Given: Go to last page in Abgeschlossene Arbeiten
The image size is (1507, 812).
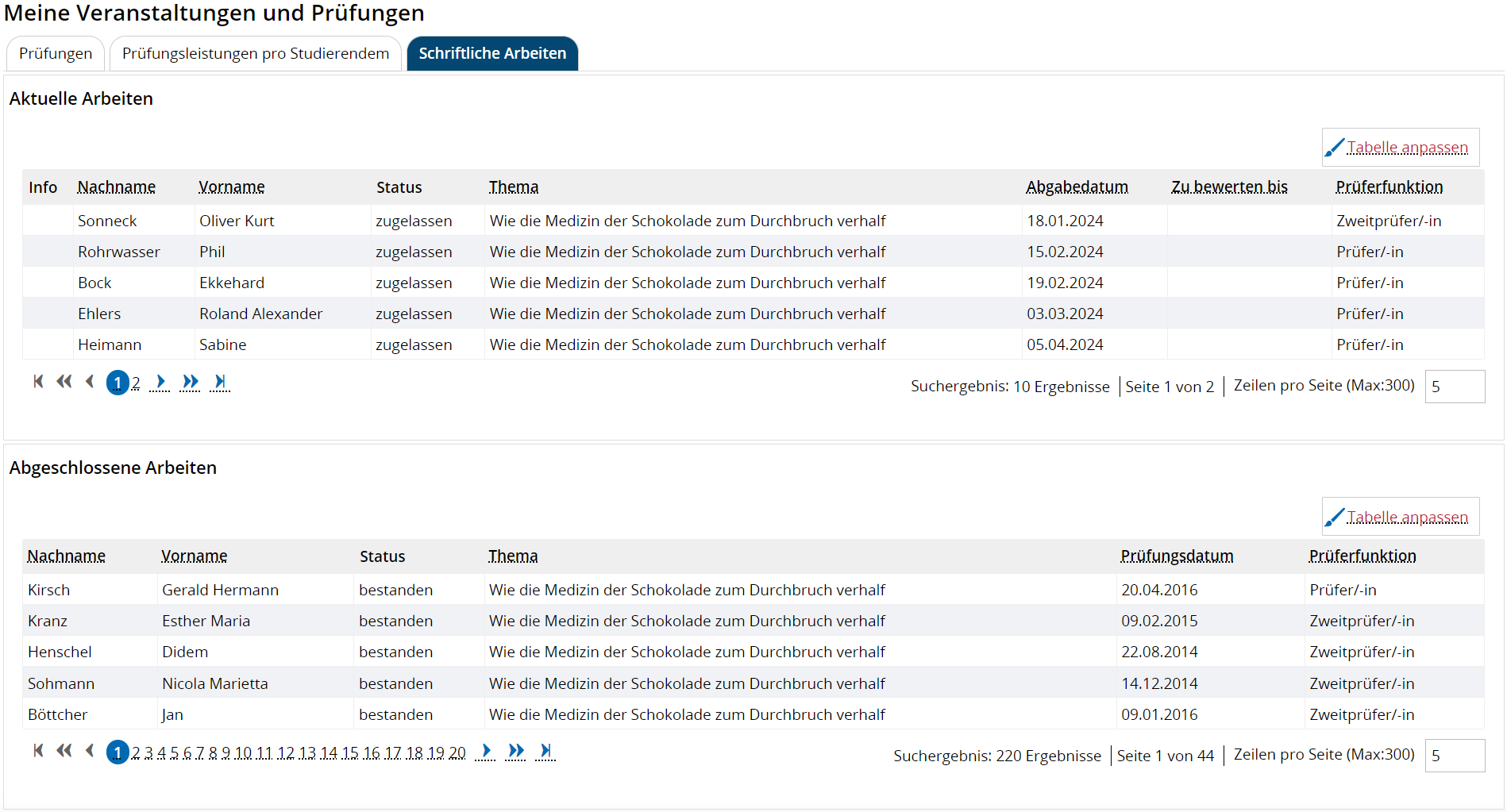Looking at the screenshot, I should (545, 751).
